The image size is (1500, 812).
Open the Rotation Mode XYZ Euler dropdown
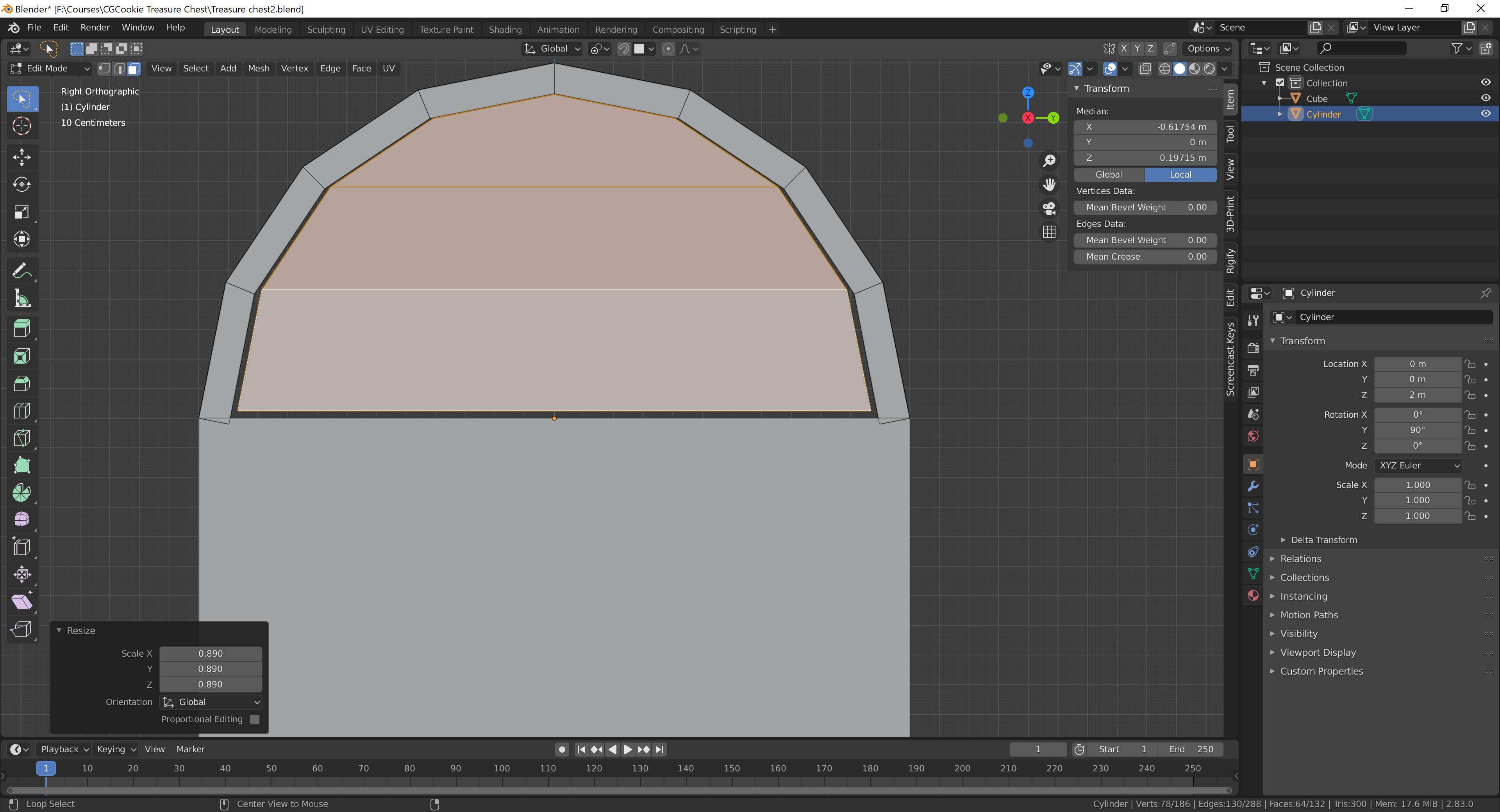pos(1417,466)
